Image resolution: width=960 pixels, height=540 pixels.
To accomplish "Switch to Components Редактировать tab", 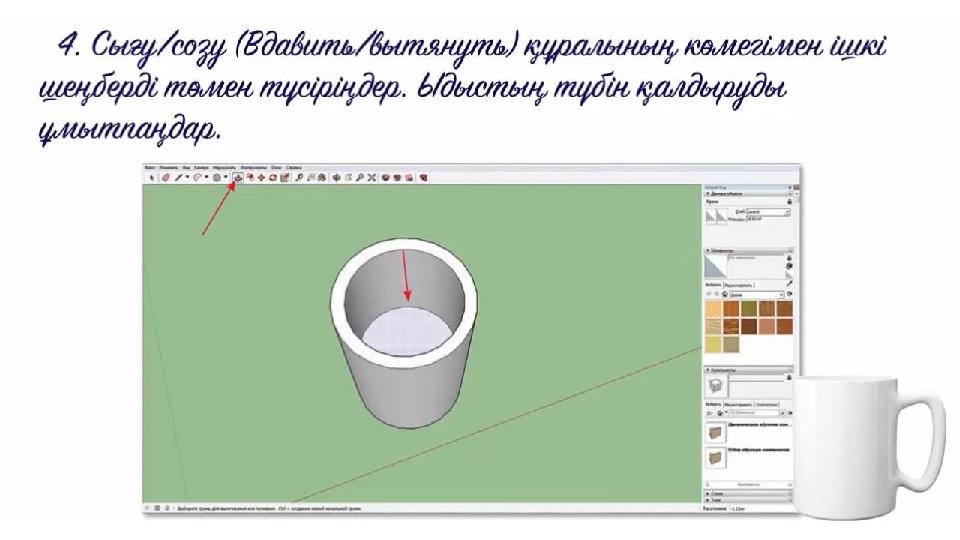I will 738,405.
